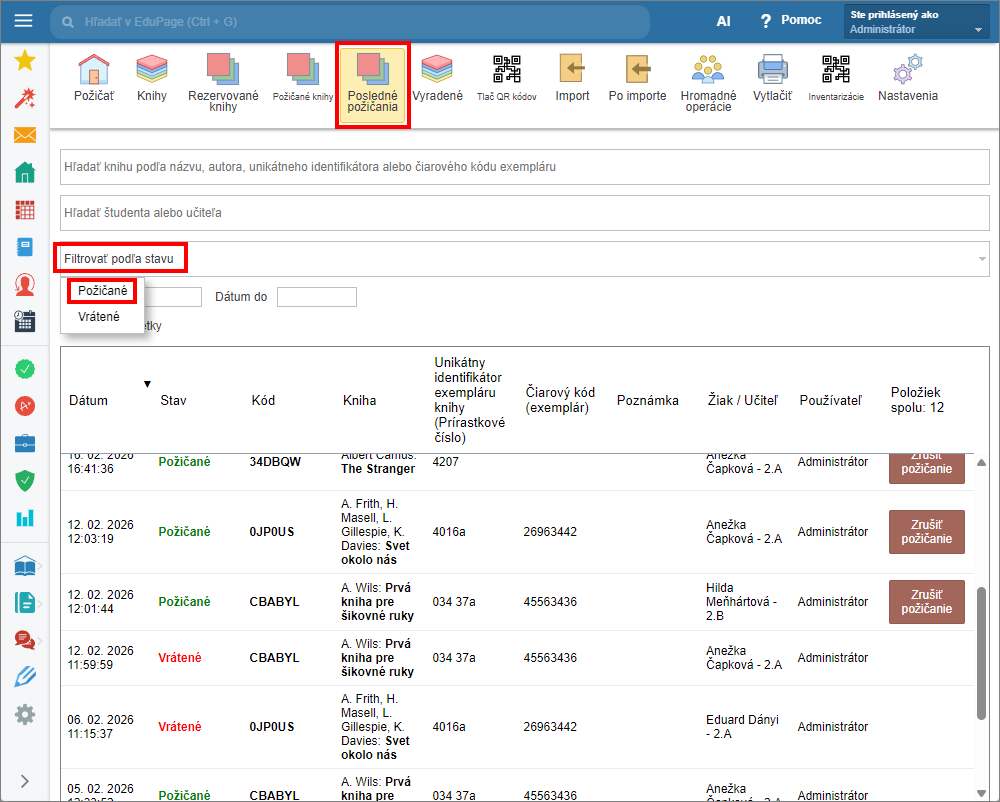This screenshot has height=802, width=1000.
Task: Expand the Filtrovať podľa stavu dropdown
Action: click(523, 259)
